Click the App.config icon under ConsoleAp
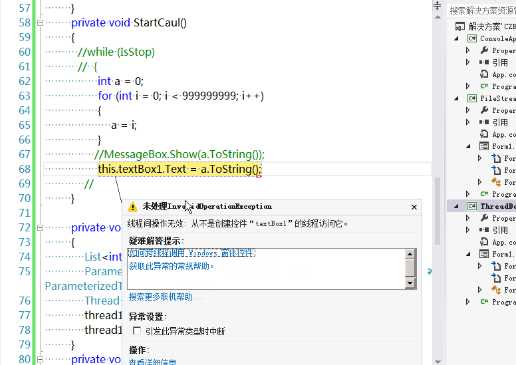Screen dimensions: 516x365 (484, 74)
